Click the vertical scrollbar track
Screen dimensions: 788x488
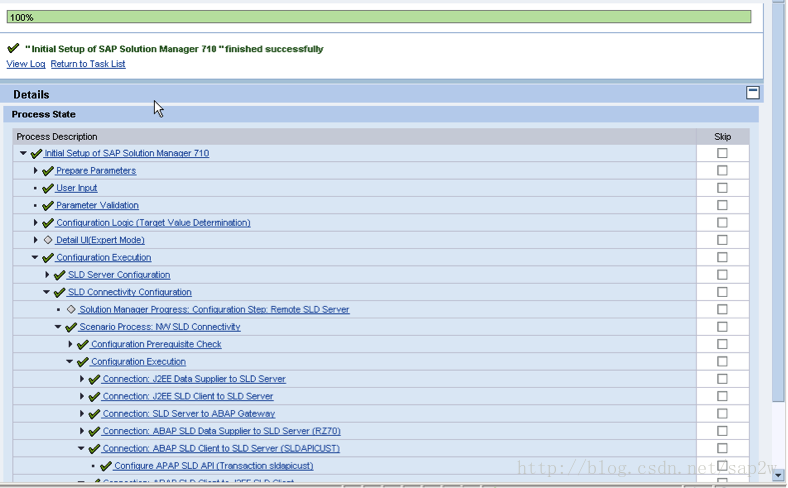pyautogui.click(x=778, y=435)
